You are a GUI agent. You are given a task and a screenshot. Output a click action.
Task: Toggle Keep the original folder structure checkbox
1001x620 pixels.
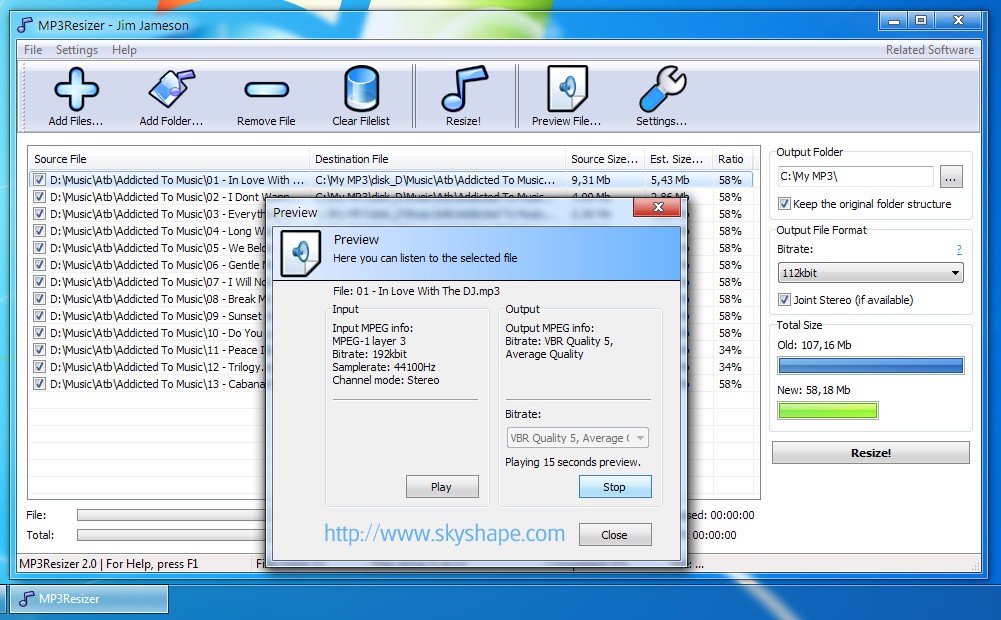[x=785, y=204]
